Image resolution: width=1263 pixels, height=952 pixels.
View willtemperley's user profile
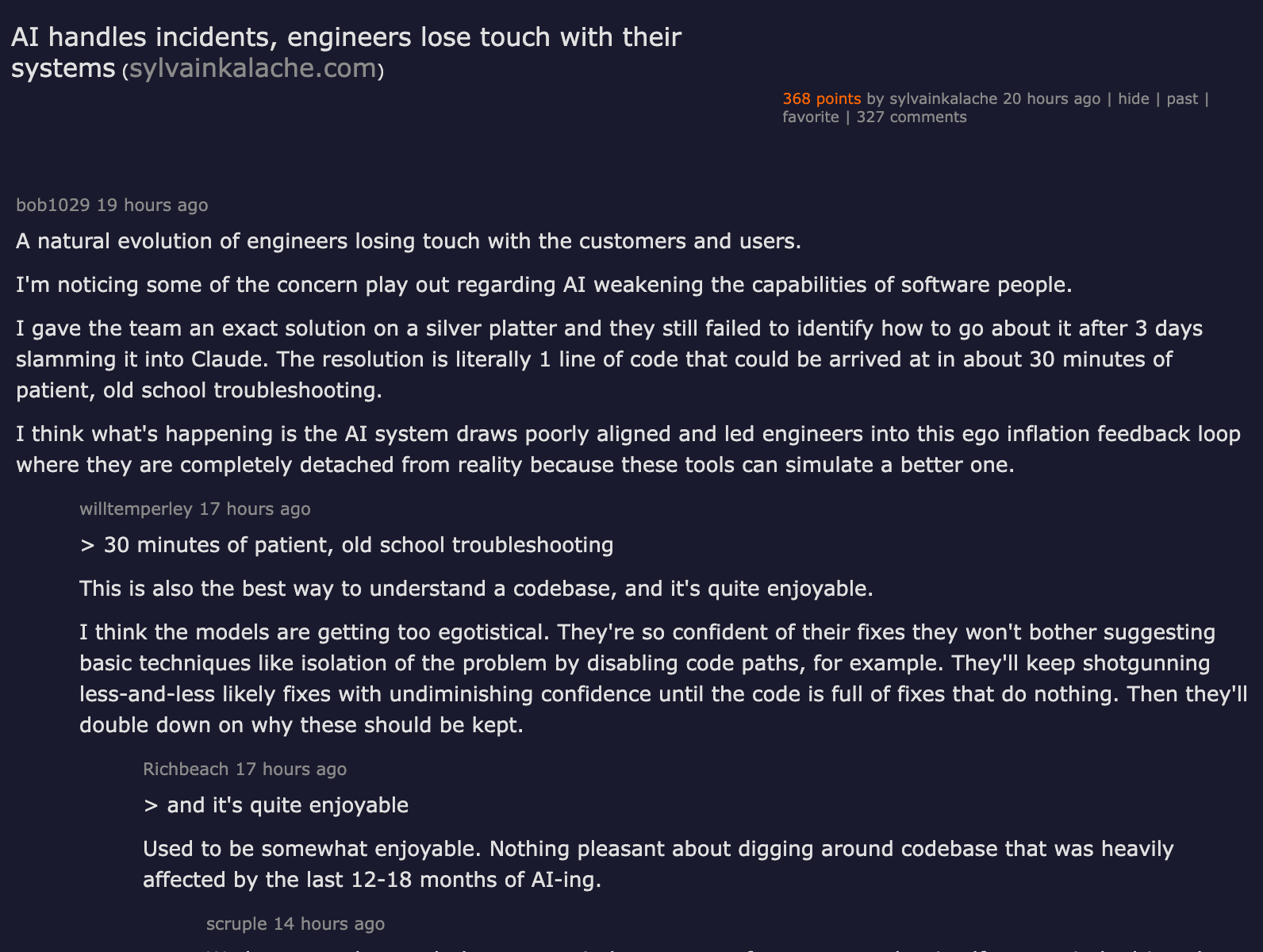coord(136,509)
